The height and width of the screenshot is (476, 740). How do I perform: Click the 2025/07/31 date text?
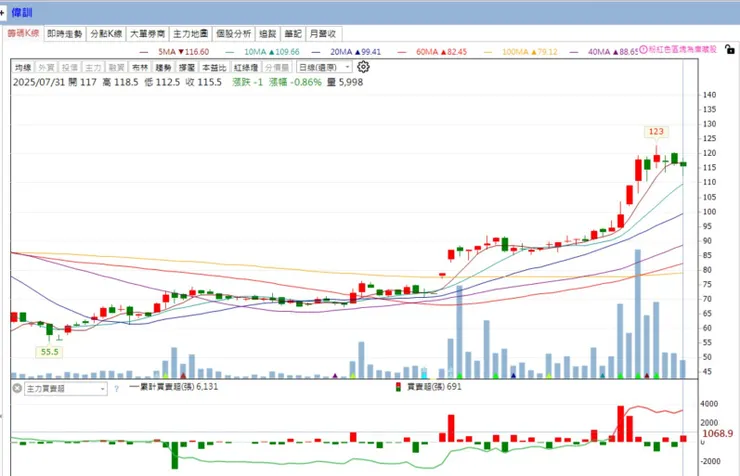(38, 82)
